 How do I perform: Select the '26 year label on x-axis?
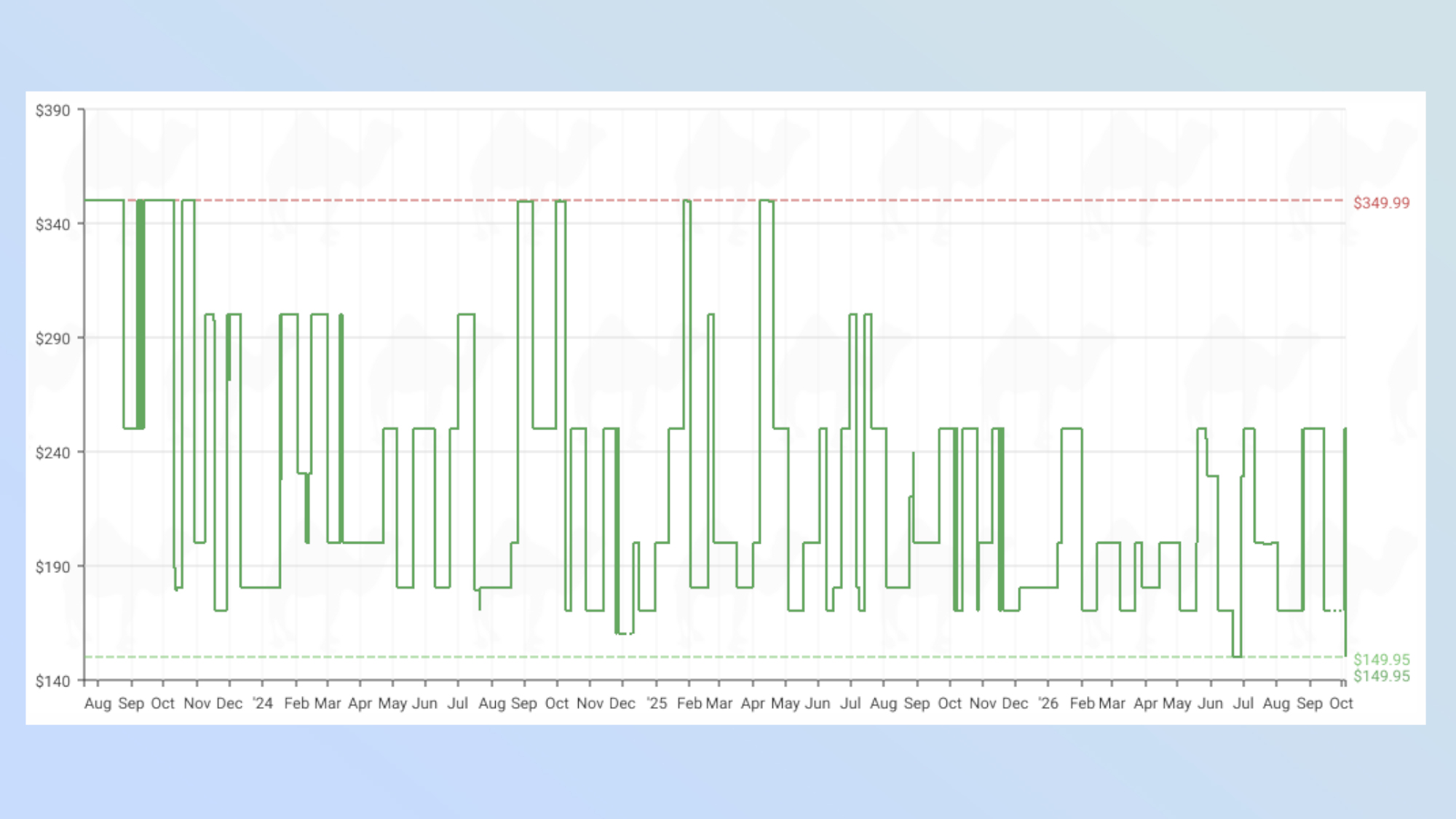tap(1048, 703)
